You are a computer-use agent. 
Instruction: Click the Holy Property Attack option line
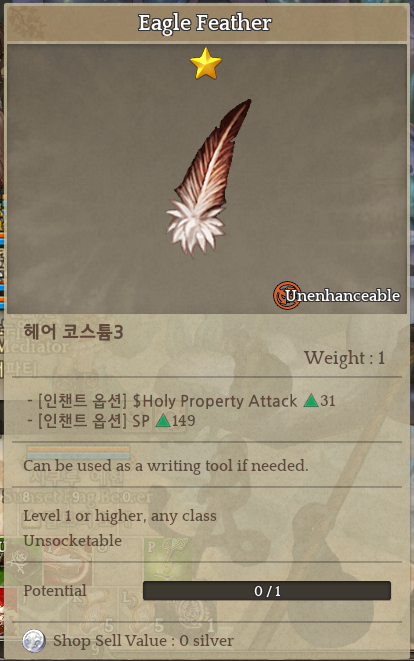click(x=181, y=400)
